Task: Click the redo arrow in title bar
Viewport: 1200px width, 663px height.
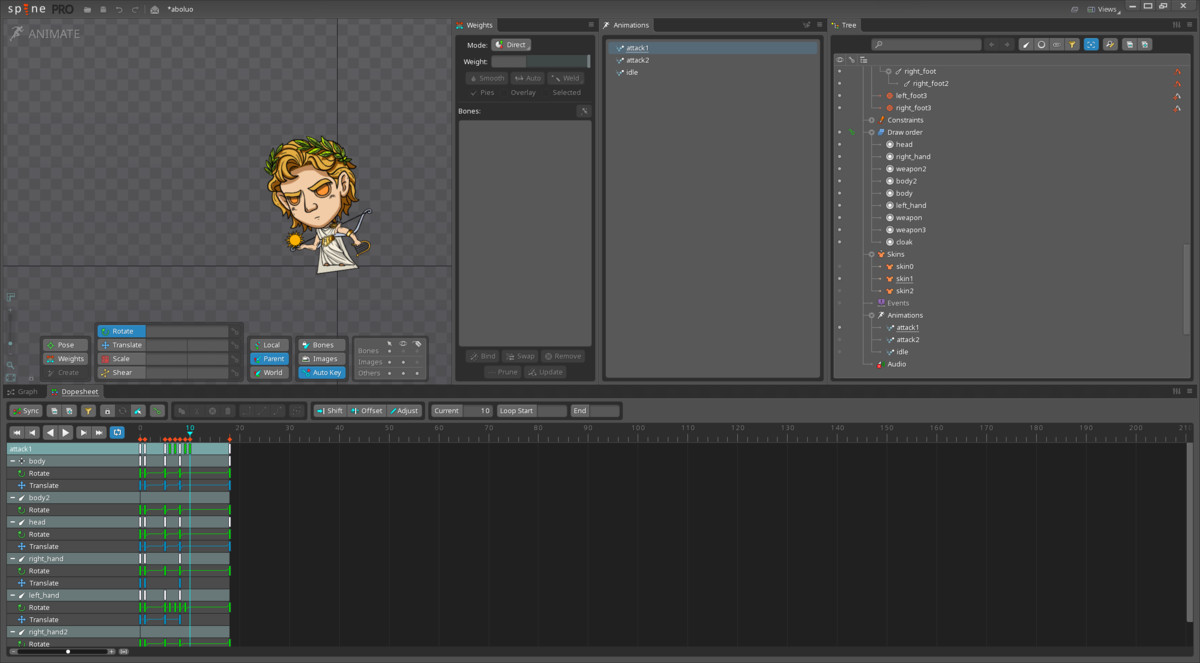Action: 134,9
